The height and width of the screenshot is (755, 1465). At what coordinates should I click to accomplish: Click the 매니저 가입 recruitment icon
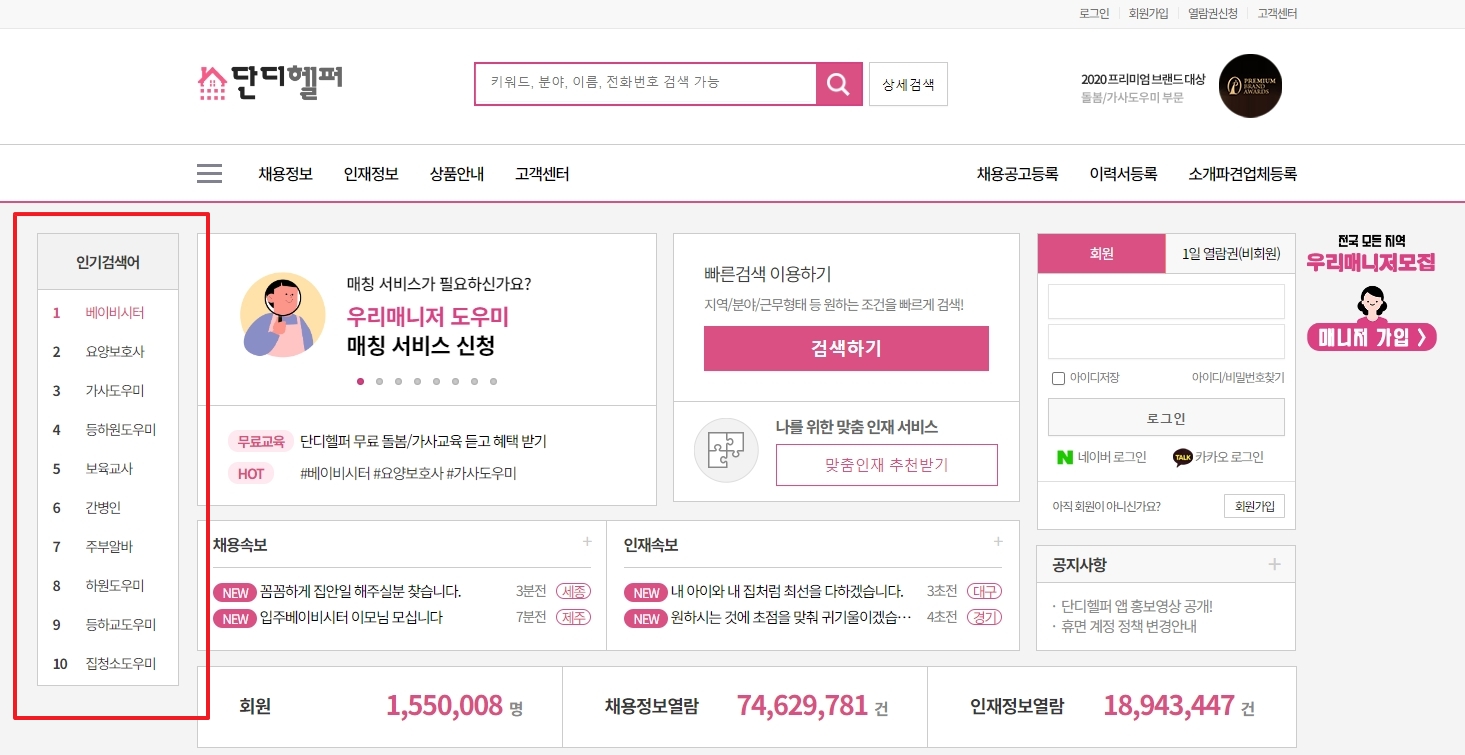(1371, 338)
